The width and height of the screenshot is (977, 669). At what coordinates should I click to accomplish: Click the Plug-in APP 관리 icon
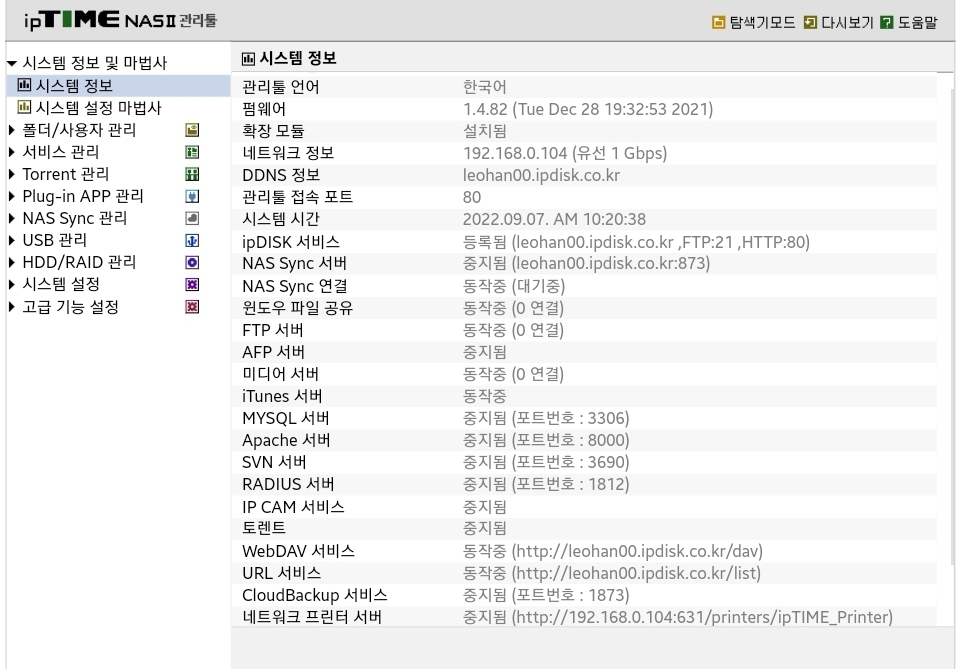pyautogui.click(x=193, y=196)
